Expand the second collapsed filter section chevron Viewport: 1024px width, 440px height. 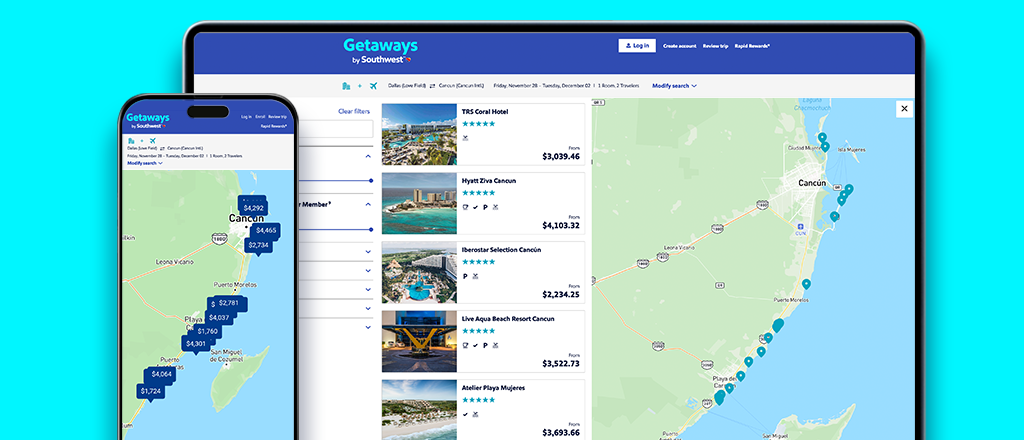pyautogui.click(x=368, y=270)
